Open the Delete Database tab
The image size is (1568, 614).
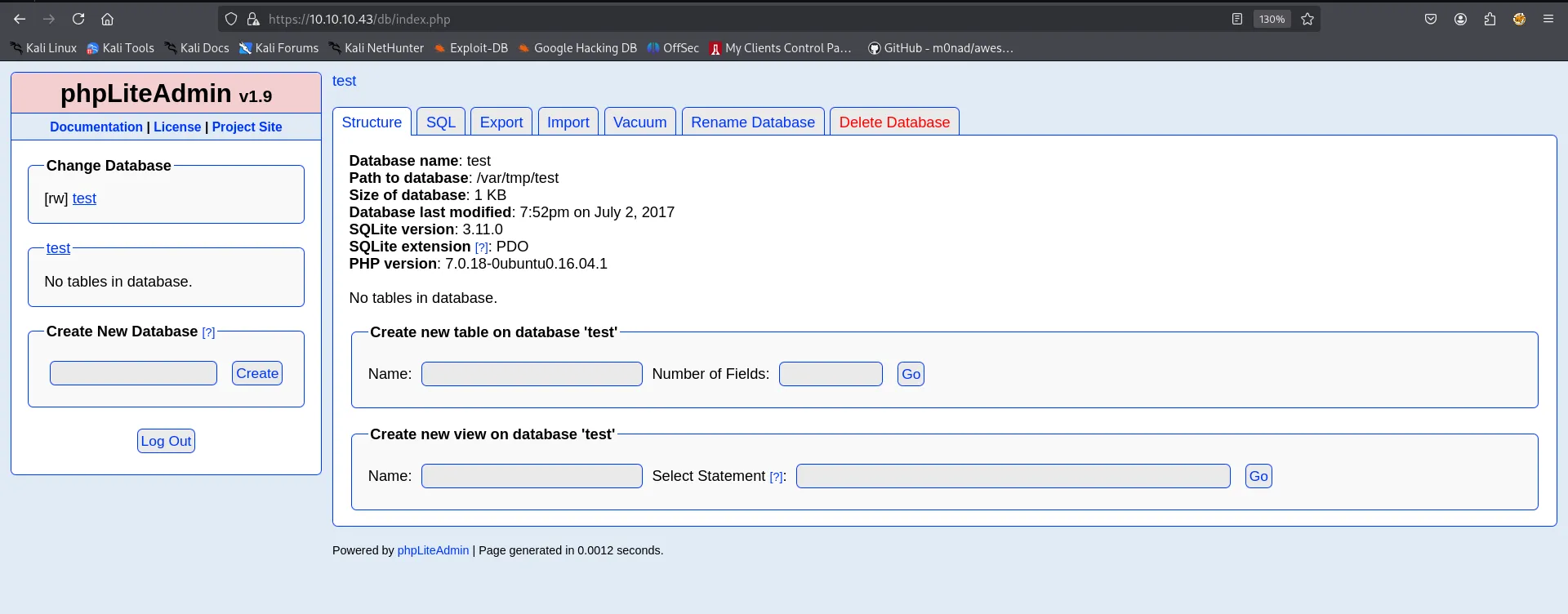coord(894,122)
